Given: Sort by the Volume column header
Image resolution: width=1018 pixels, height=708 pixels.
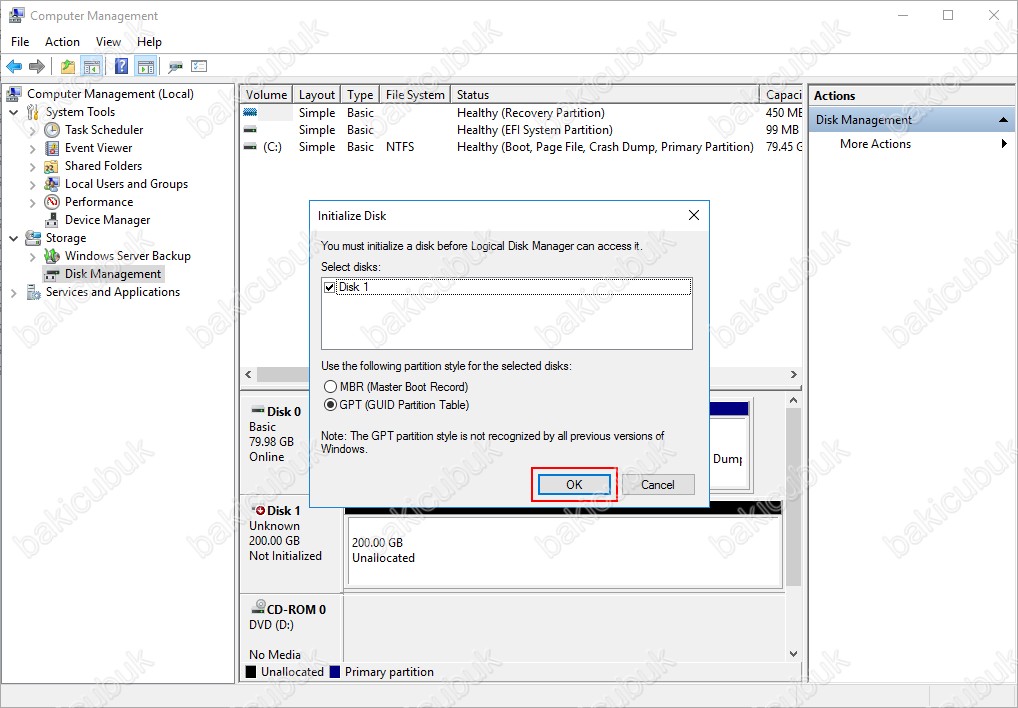Looking at the screenshot, I should [266, 95].
